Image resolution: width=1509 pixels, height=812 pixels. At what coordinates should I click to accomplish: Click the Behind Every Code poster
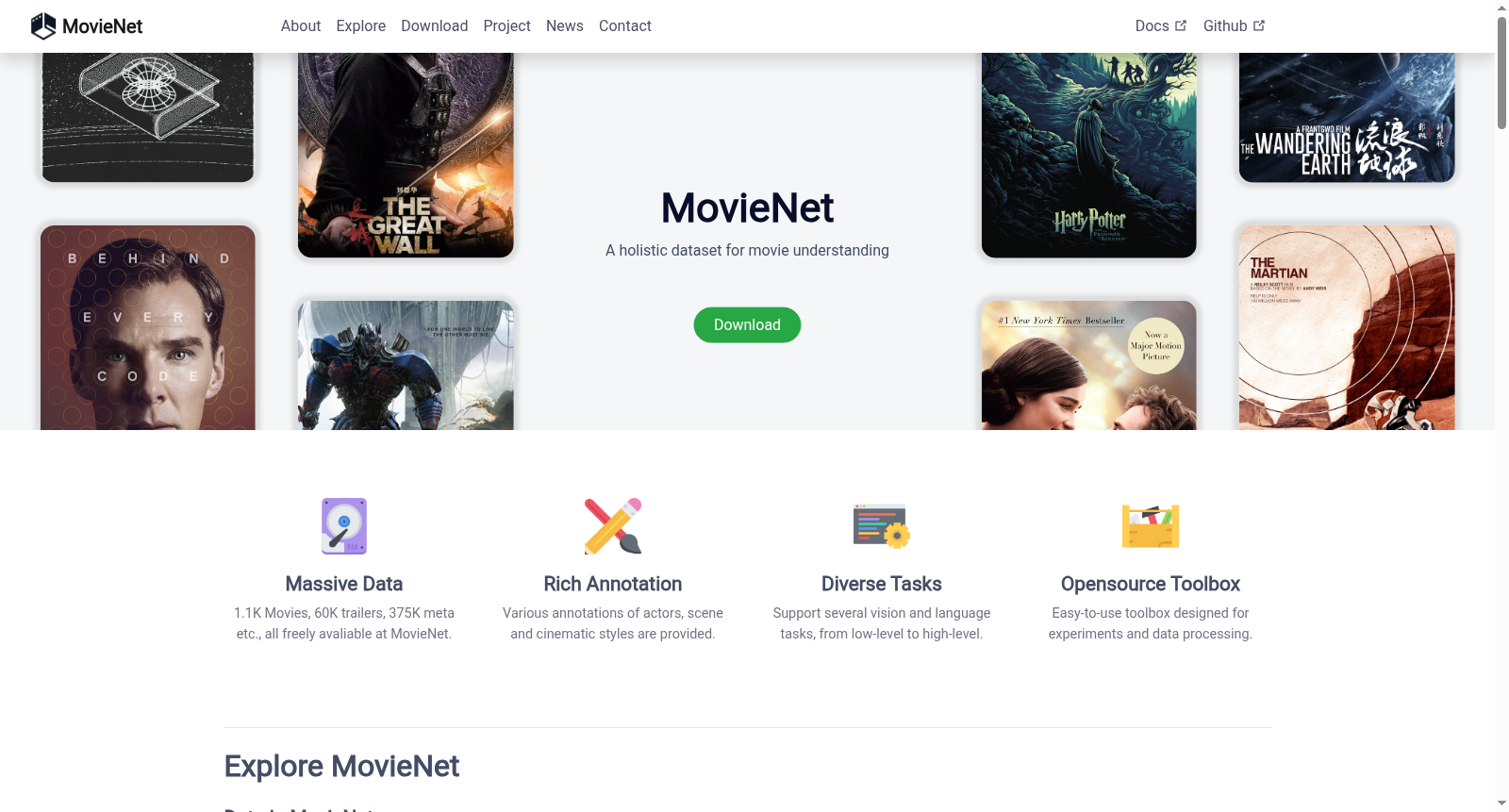(148, 327)
